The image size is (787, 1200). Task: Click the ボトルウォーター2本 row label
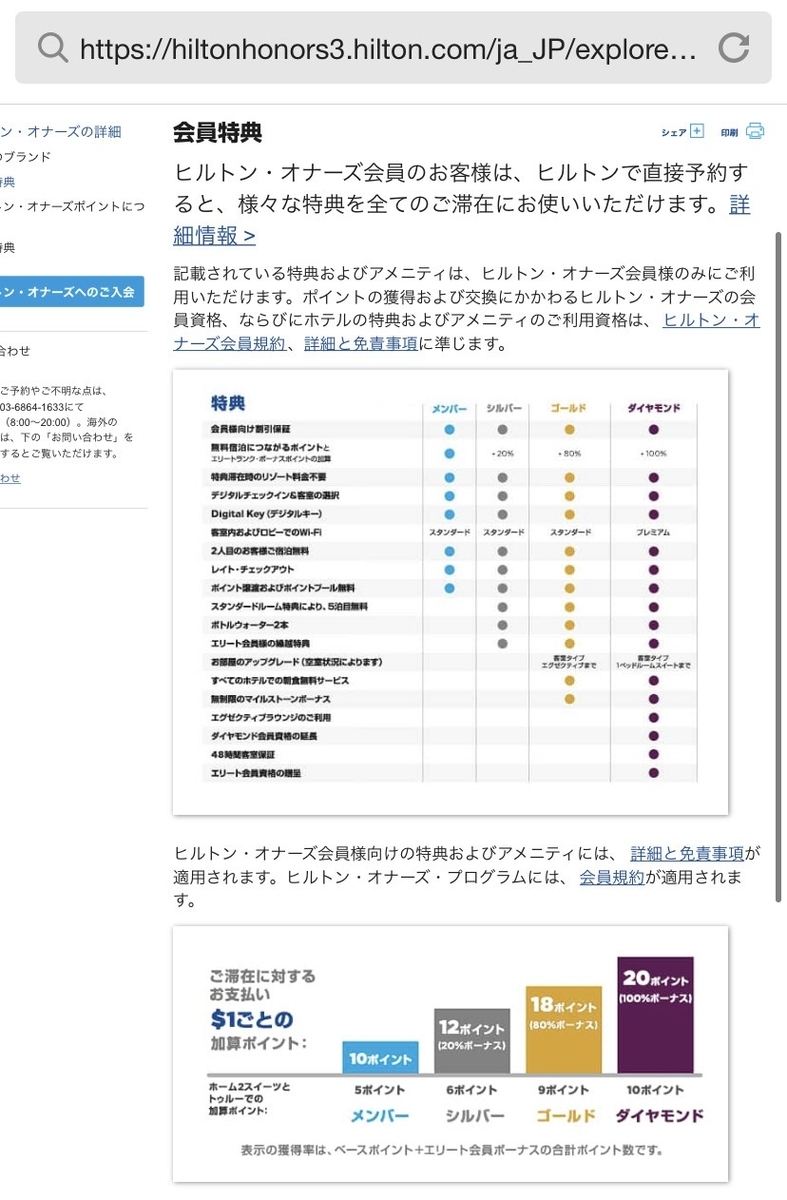(250, 625)
